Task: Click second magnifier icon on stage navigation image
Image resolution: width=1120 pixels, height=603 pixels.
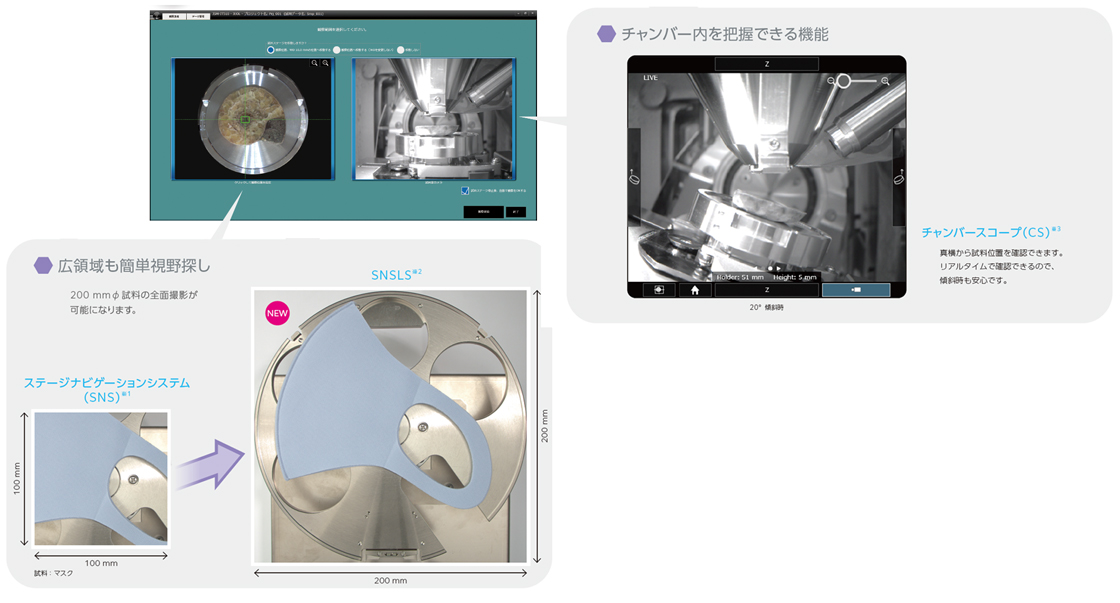Action: click(325, 63)
